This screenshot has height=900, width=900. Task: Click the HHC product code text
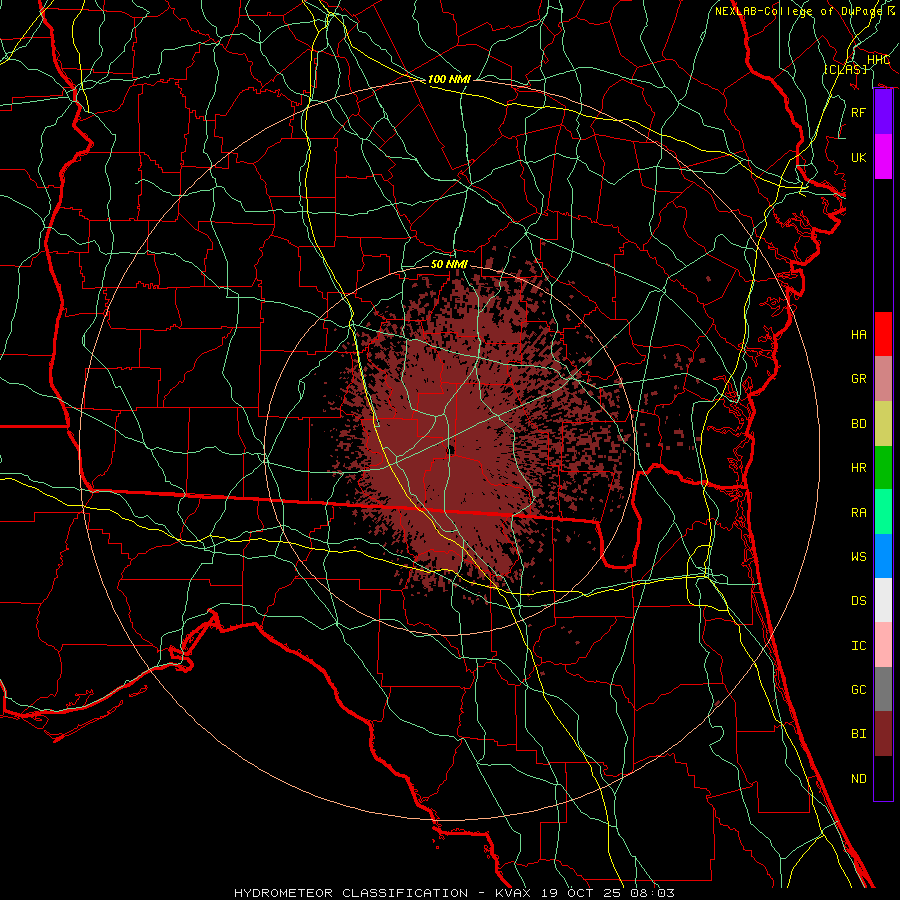878,60
